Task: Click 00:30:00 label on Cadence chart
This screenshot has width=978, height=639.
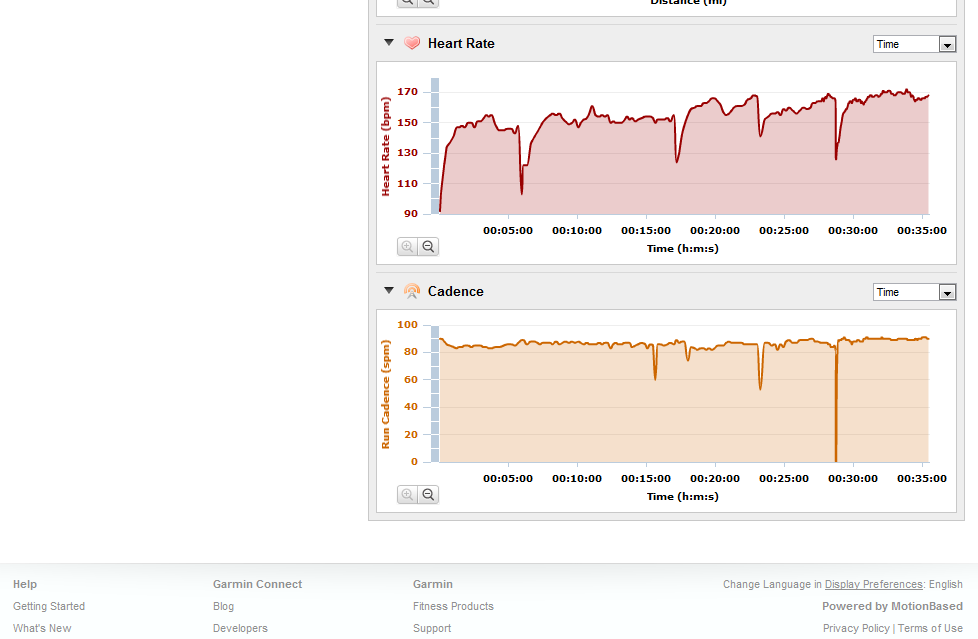Action: coord(853,479)
